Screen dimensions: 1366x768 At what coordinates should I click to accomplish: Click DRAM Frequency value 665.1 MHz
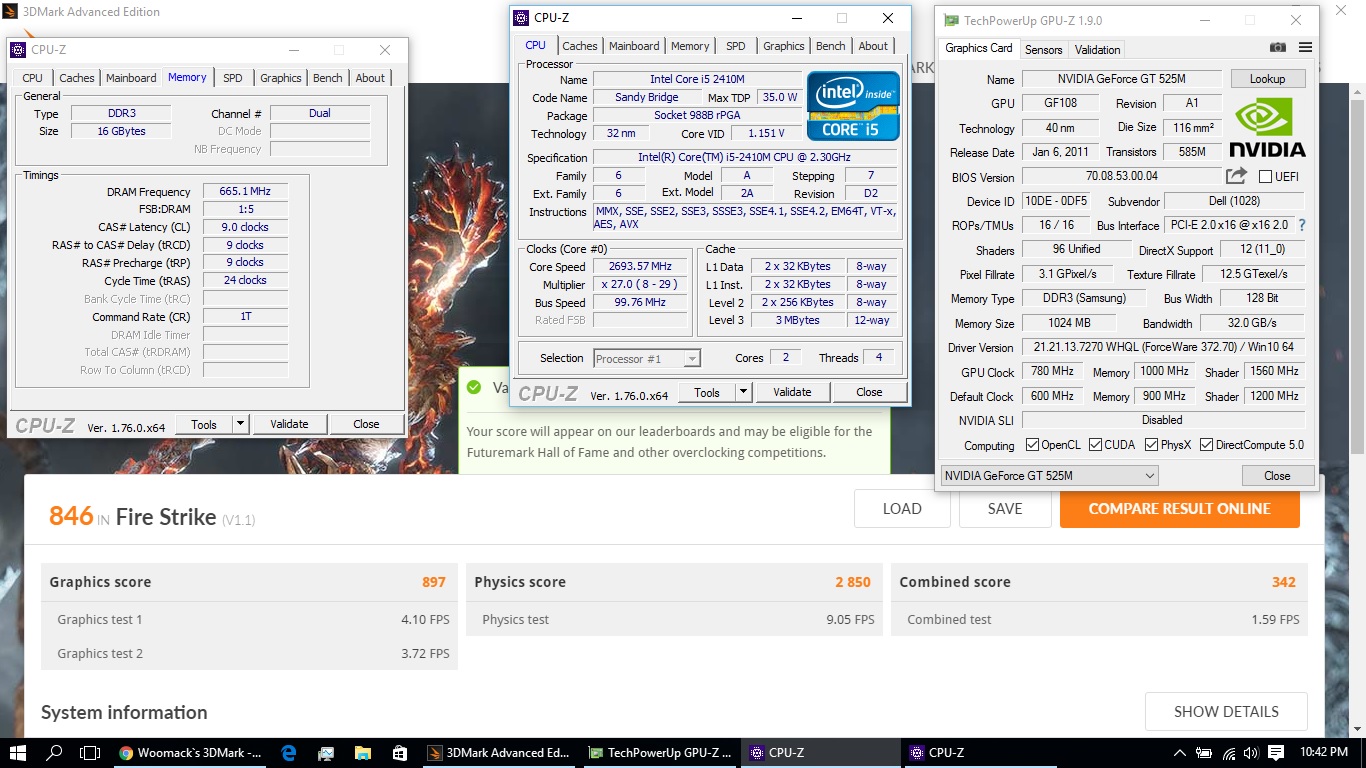[x=245, y=191]
